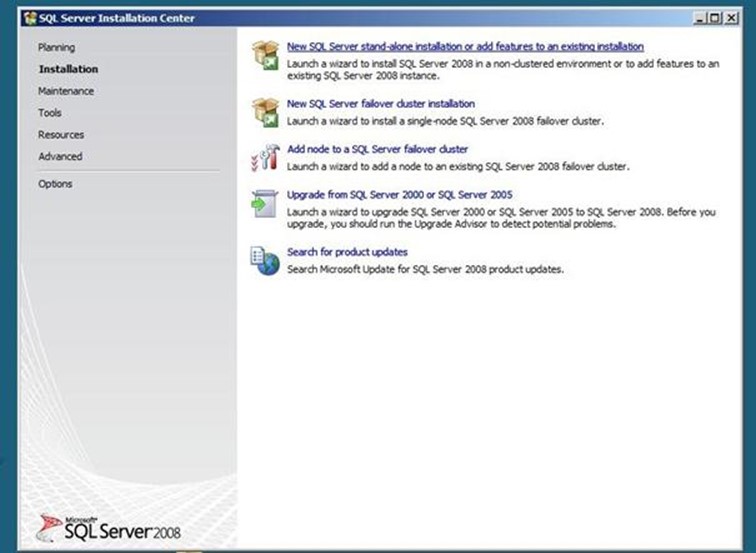Click the SQL Server Installation Center title icon
756x553 pixels.
point(30,18)
